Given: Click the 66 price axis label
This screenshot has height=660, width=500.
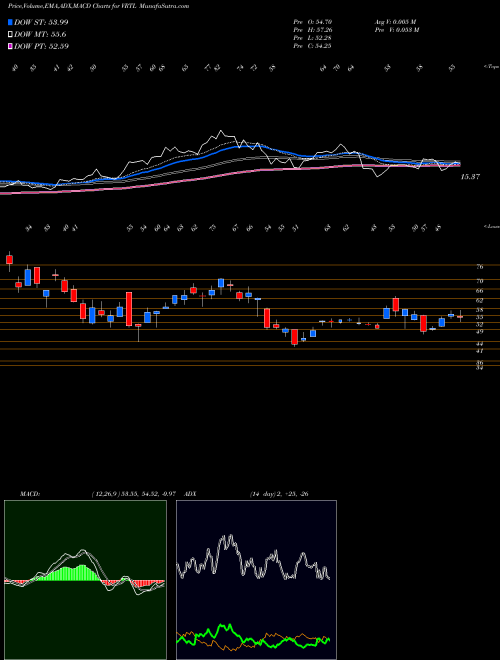Looking at the screenshot, I should (480, 291).
